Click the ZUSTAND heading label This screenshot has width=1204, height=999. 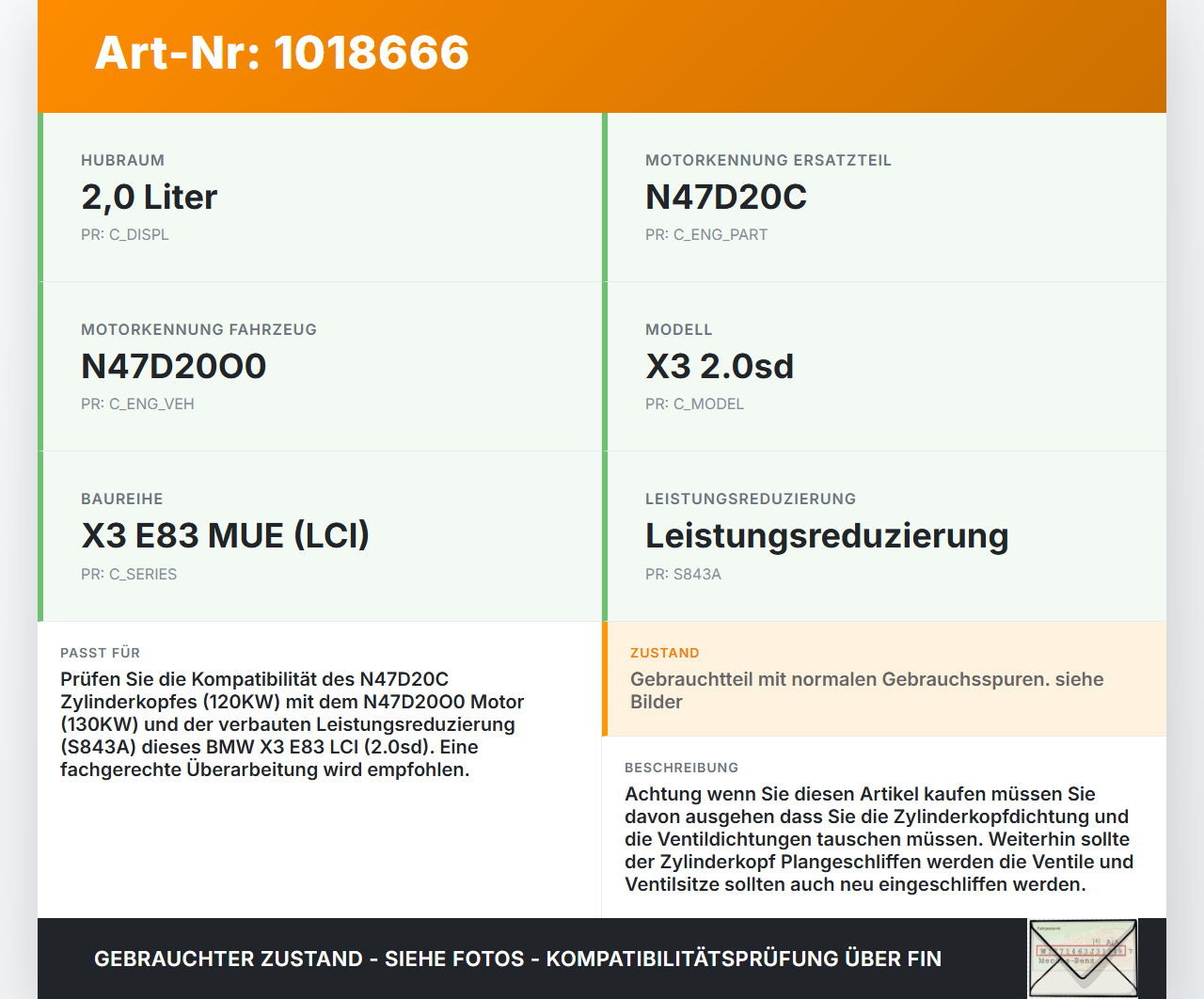(665, 652)
